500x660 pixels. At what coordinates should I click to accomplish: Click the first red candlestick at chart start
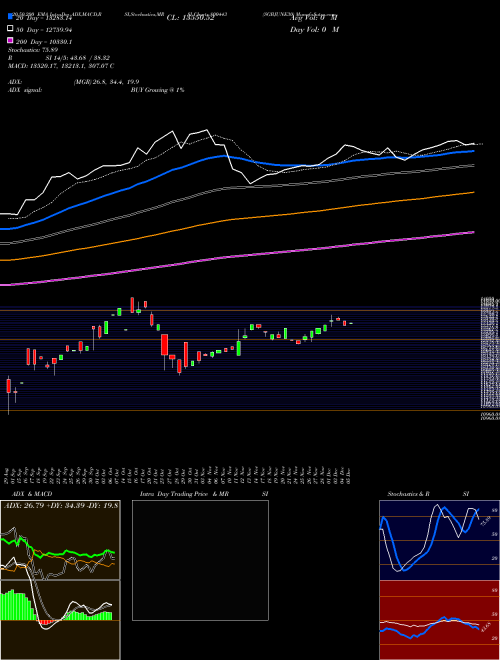[8, 387]
